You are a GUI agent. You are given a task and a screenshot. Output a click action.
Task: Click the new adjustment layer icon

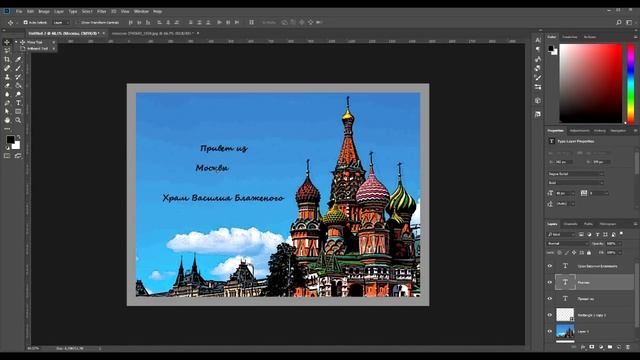(x=601, y=347)
